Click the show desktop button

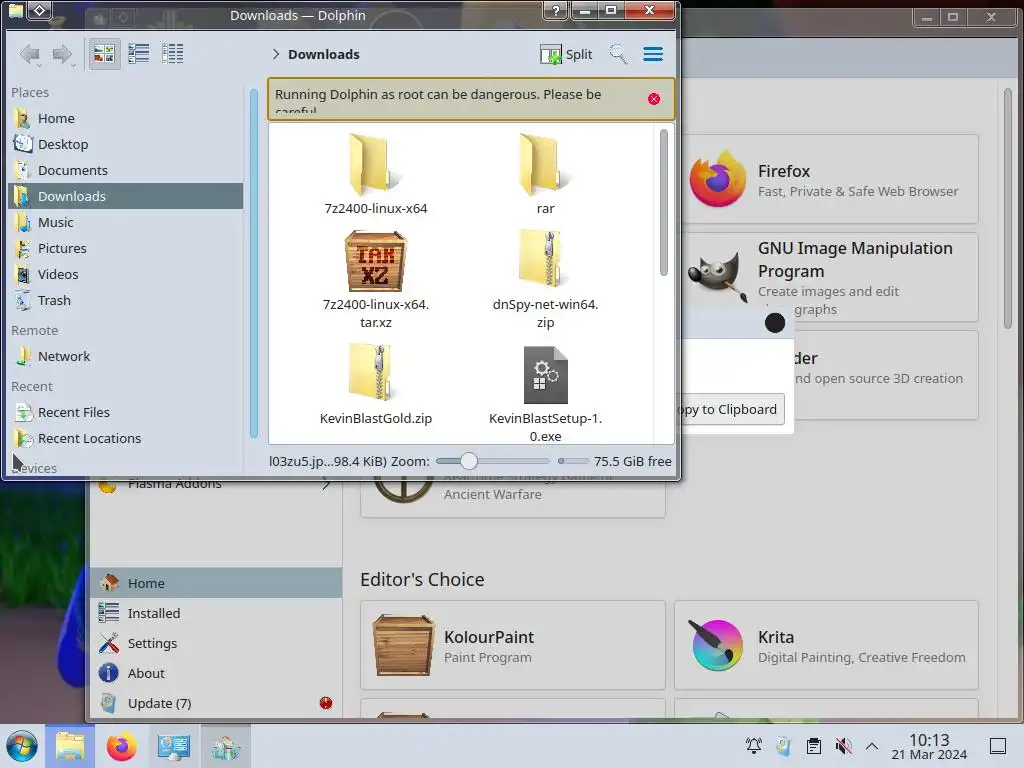point(998,746)
